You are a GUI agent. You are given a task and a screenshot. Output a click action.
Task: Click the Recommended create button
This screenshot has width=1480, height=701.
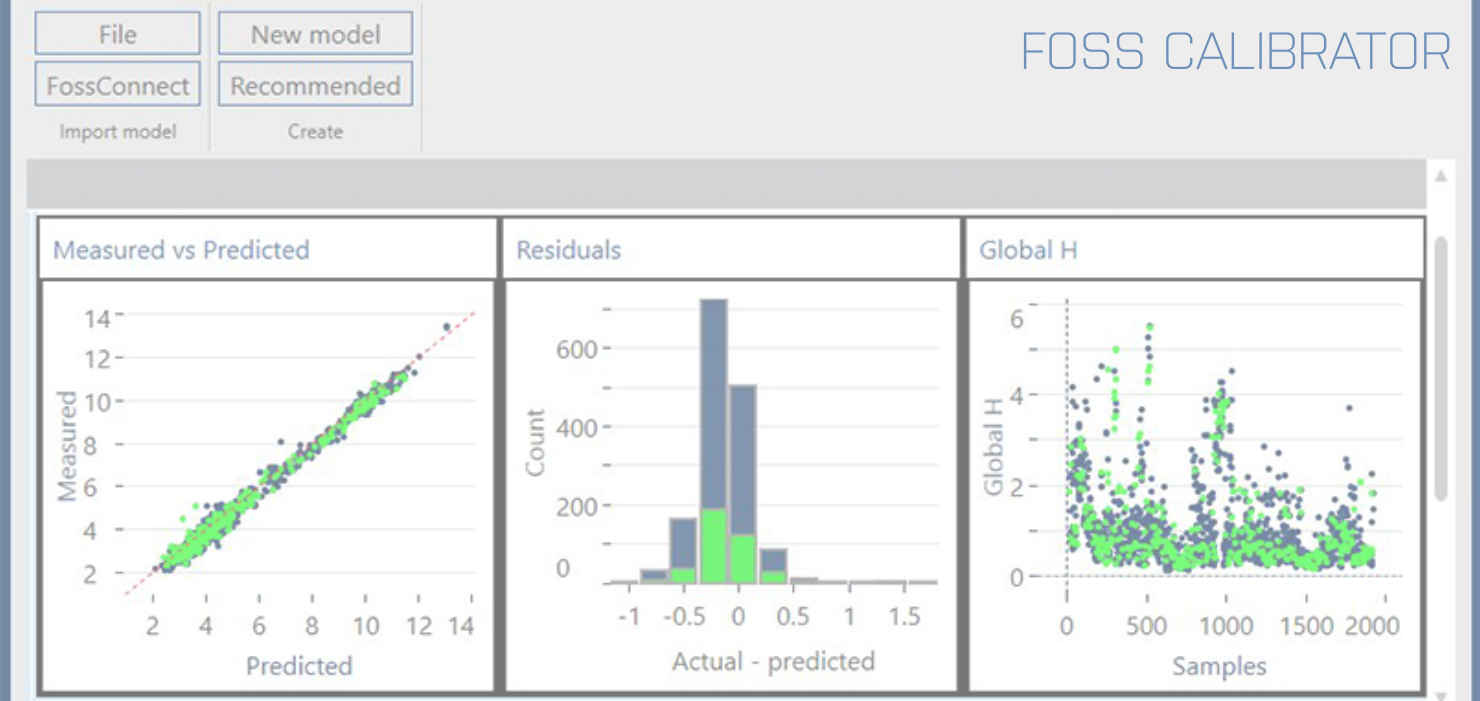coord(315,85)
